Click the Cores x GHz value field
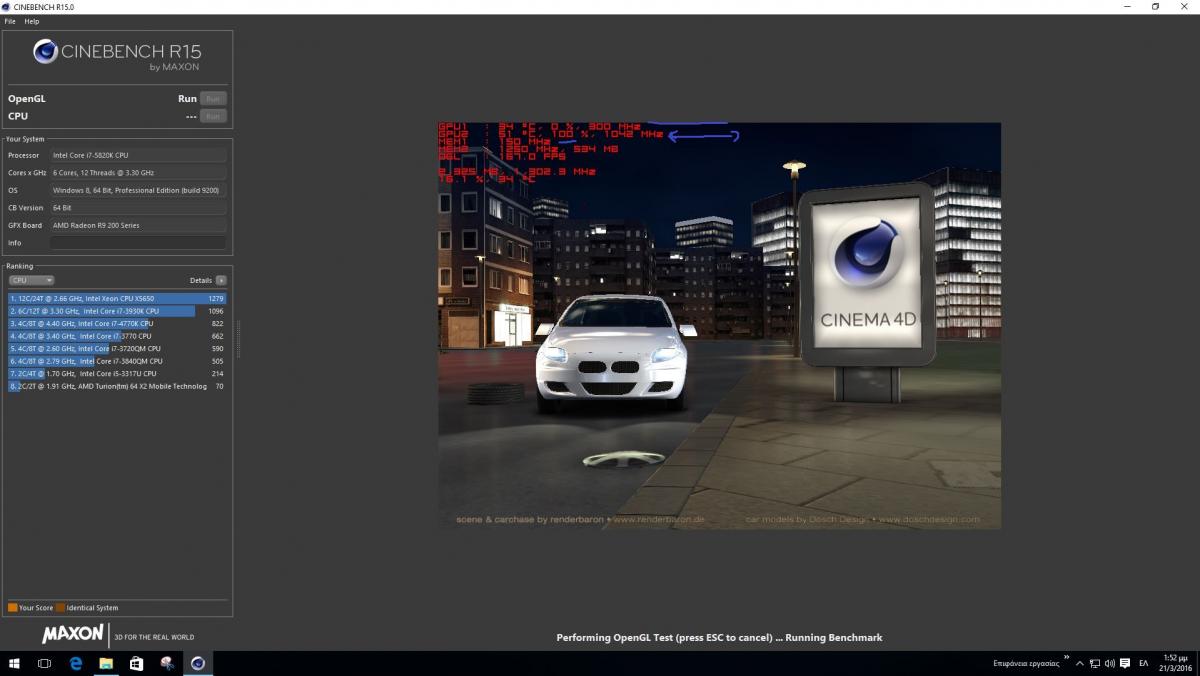1200x676 pixels. point(138,173)
